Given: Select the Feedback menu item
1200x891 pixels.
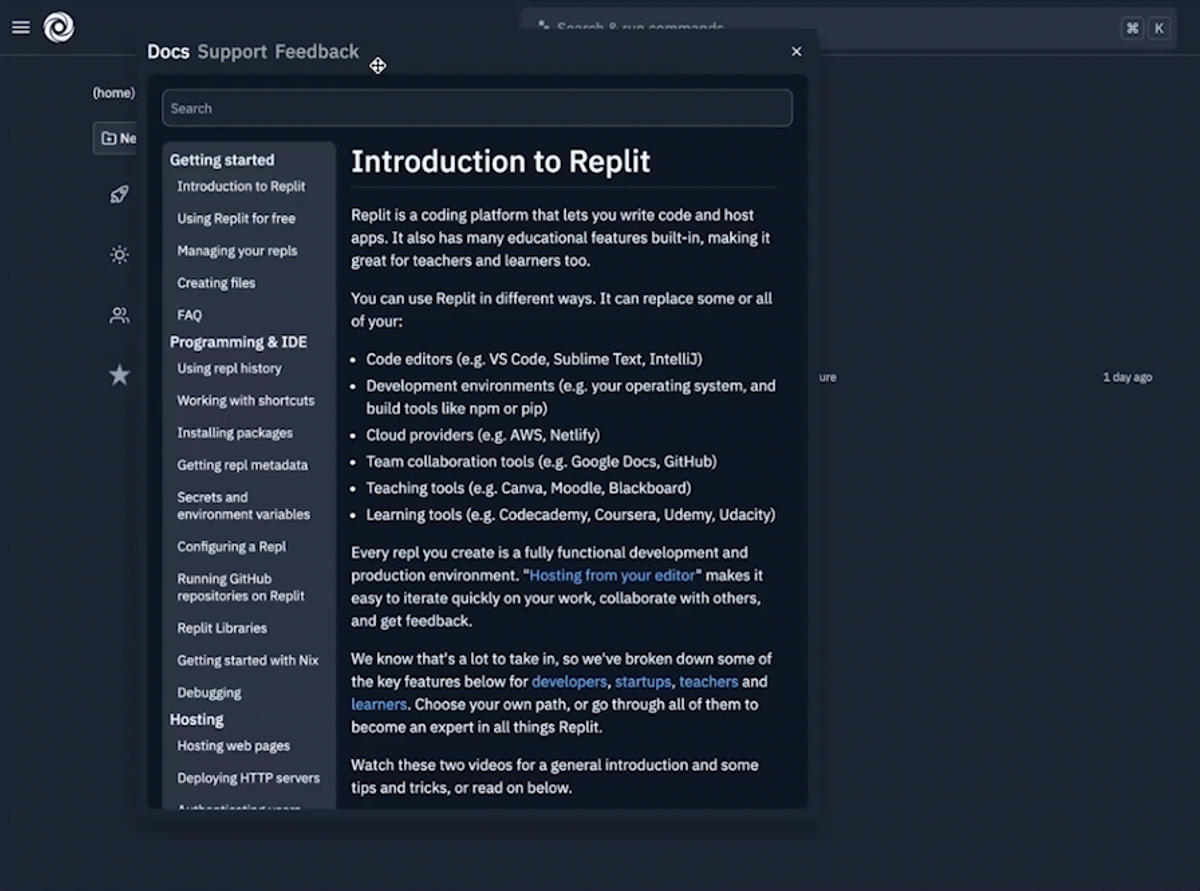Looking at the screenshot, I should click(x=317, y=51).
